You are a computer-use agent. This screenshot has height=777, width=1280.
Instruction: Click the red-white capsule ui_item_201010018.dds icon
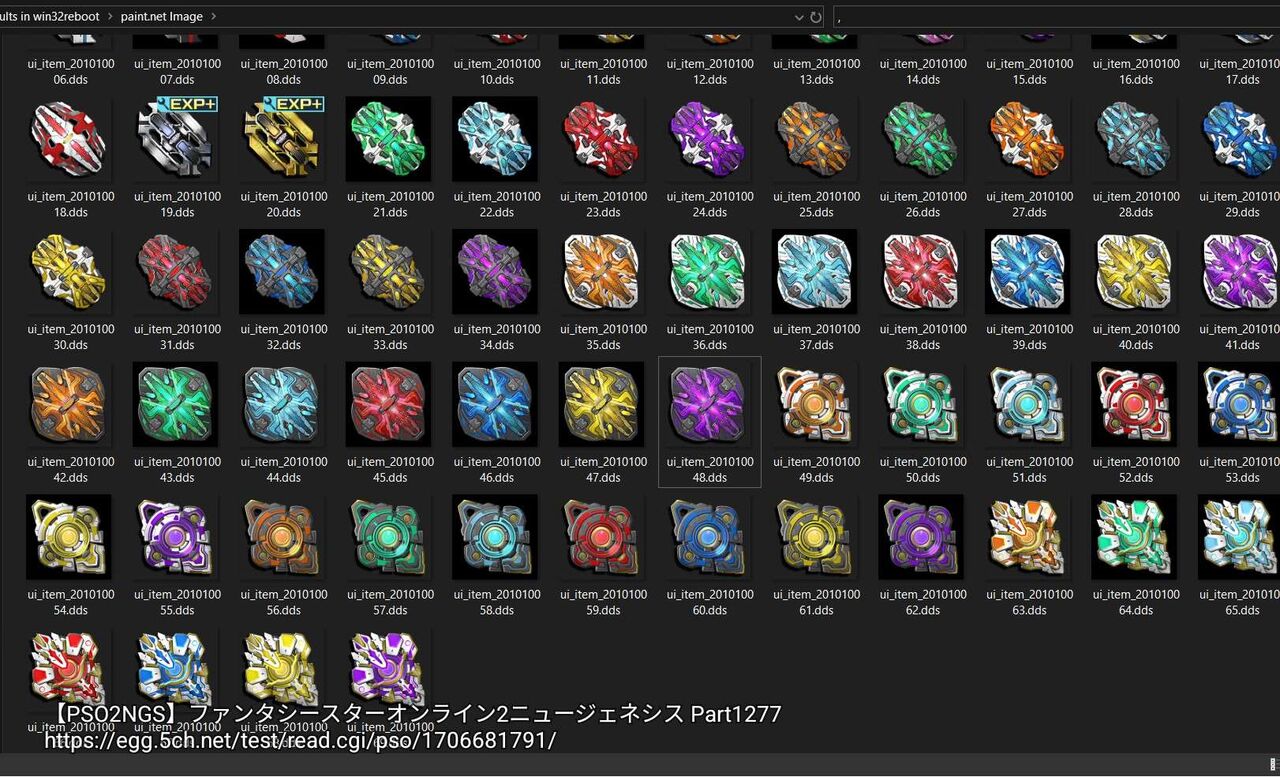tap(70, 139)
